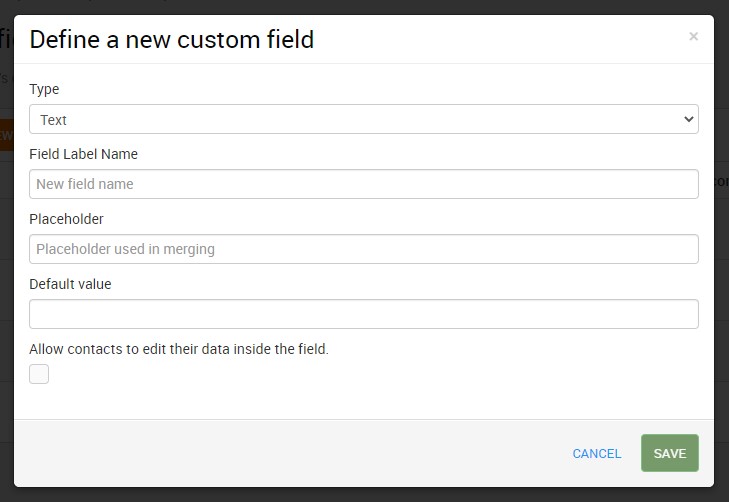729x502 pixels.
Task: Click the Default value label
Action: [x=70, y=284]
